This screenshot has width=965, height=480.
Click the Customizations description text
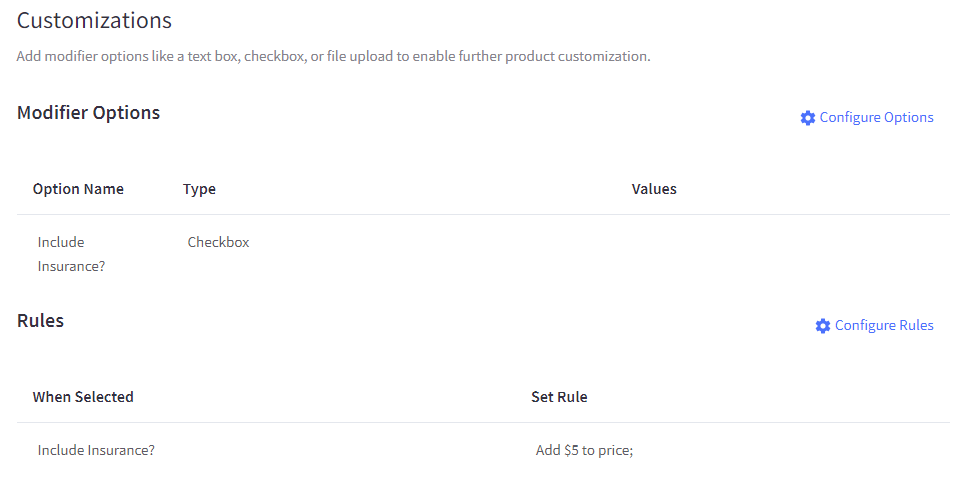pos(333,56)
